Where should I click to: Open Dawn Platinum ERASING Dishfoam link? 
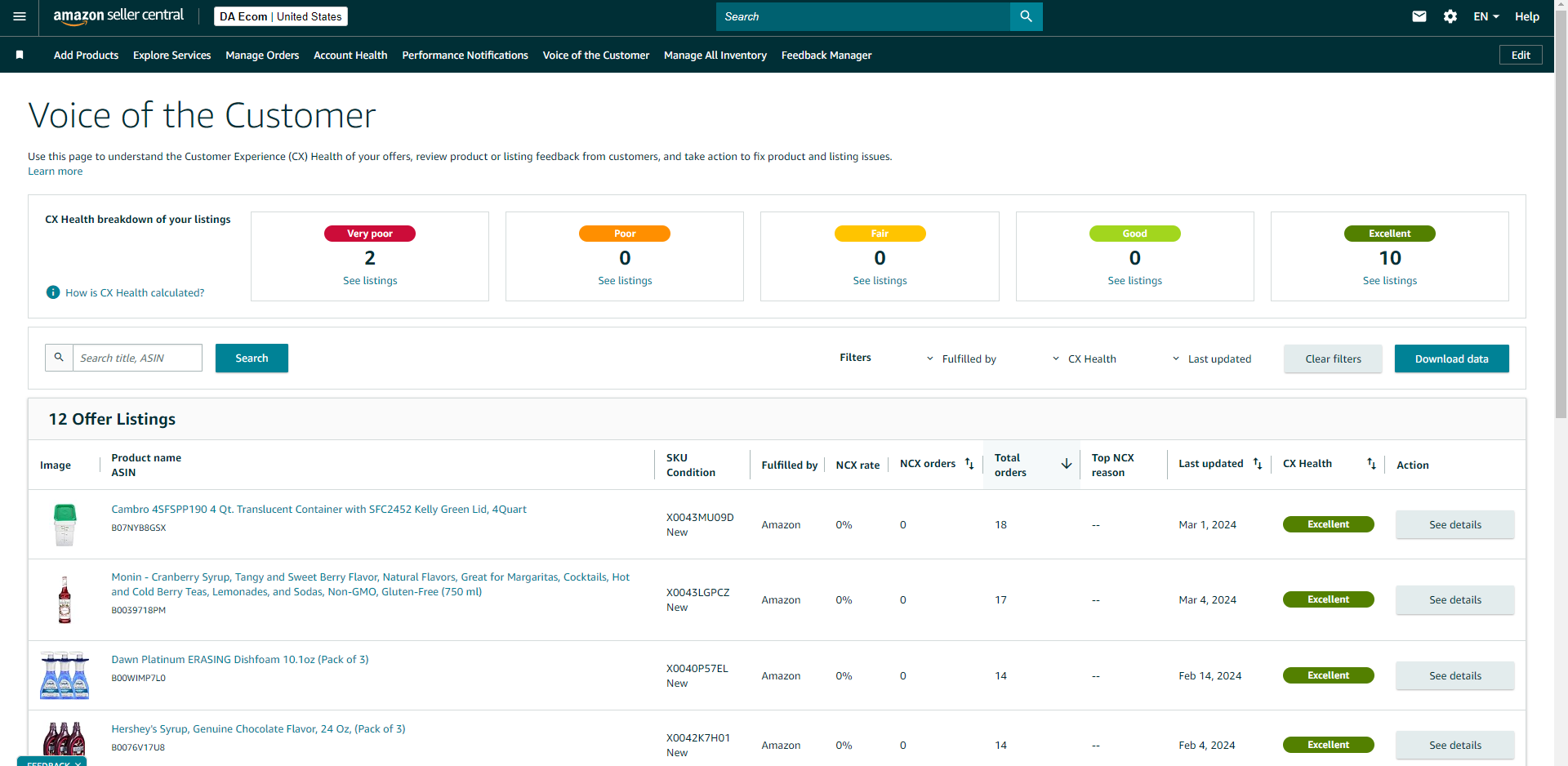(240, 659)
